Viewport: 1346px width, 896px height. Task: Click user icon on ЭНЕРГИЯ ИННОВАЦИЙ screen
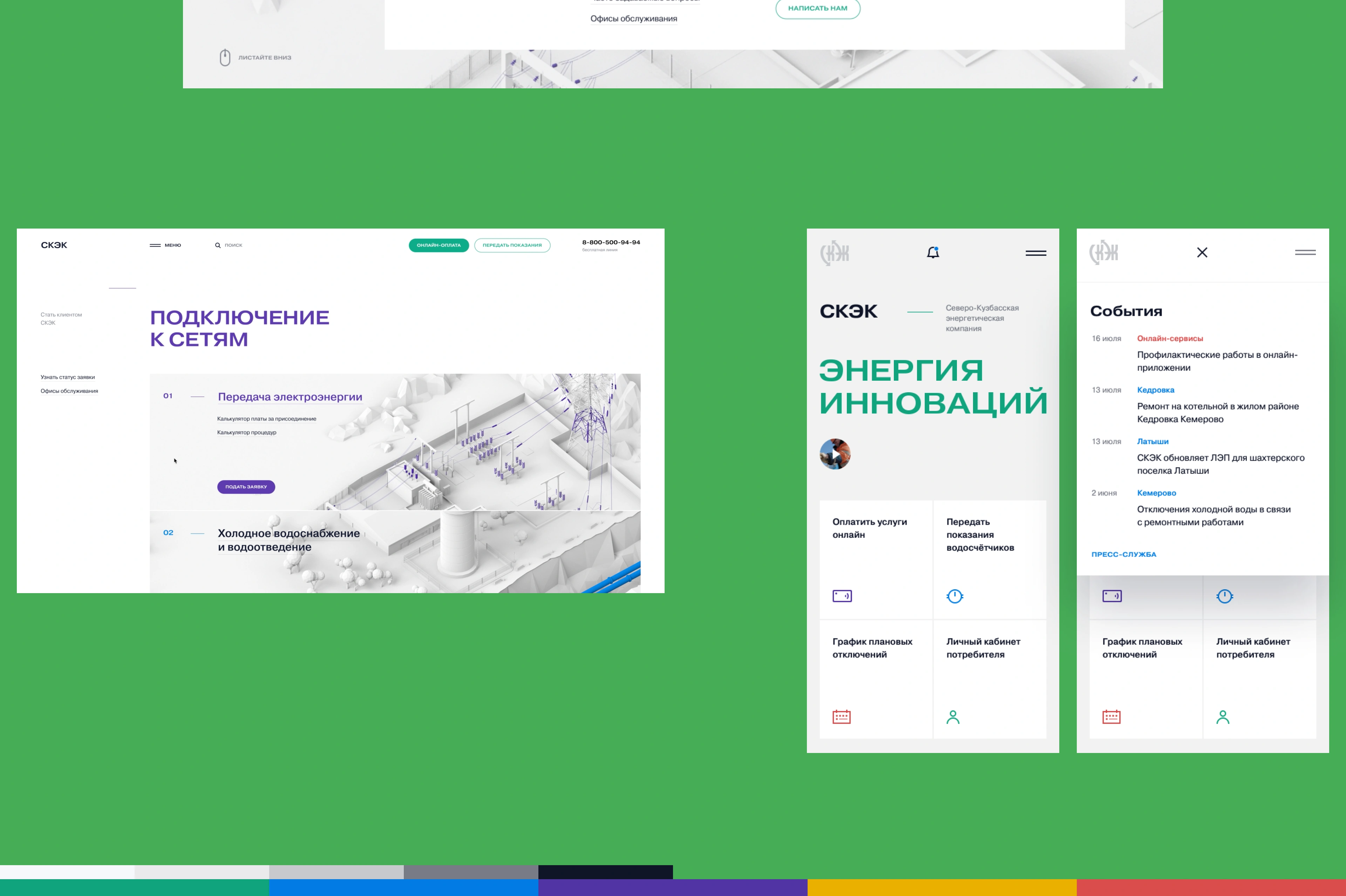pos(953,717)
